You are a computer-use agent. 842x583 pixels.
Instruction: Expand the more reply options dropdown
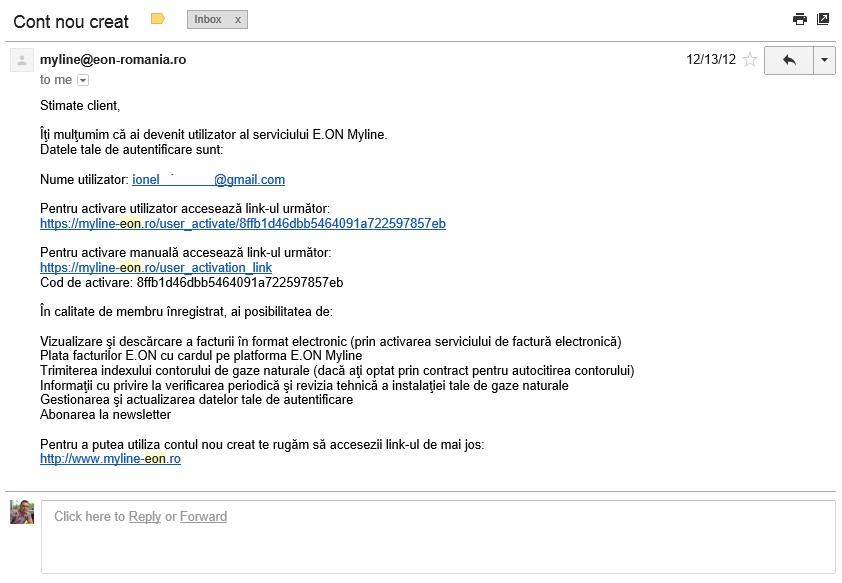pyautogui.click(x=824, y=60)
